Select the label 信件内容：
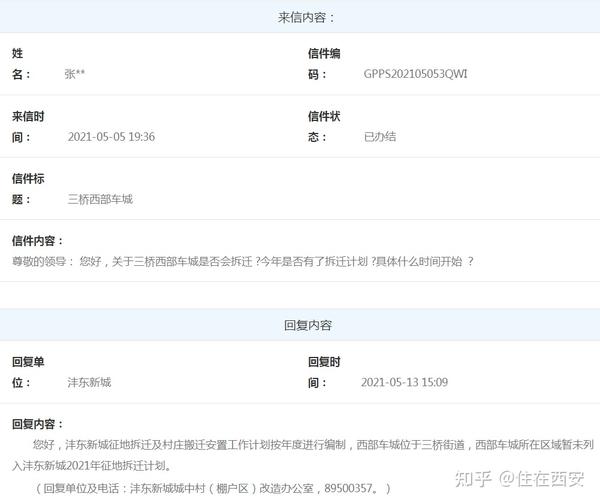The width and height of the screenshot is (600, 503). [x=38, y=241]
